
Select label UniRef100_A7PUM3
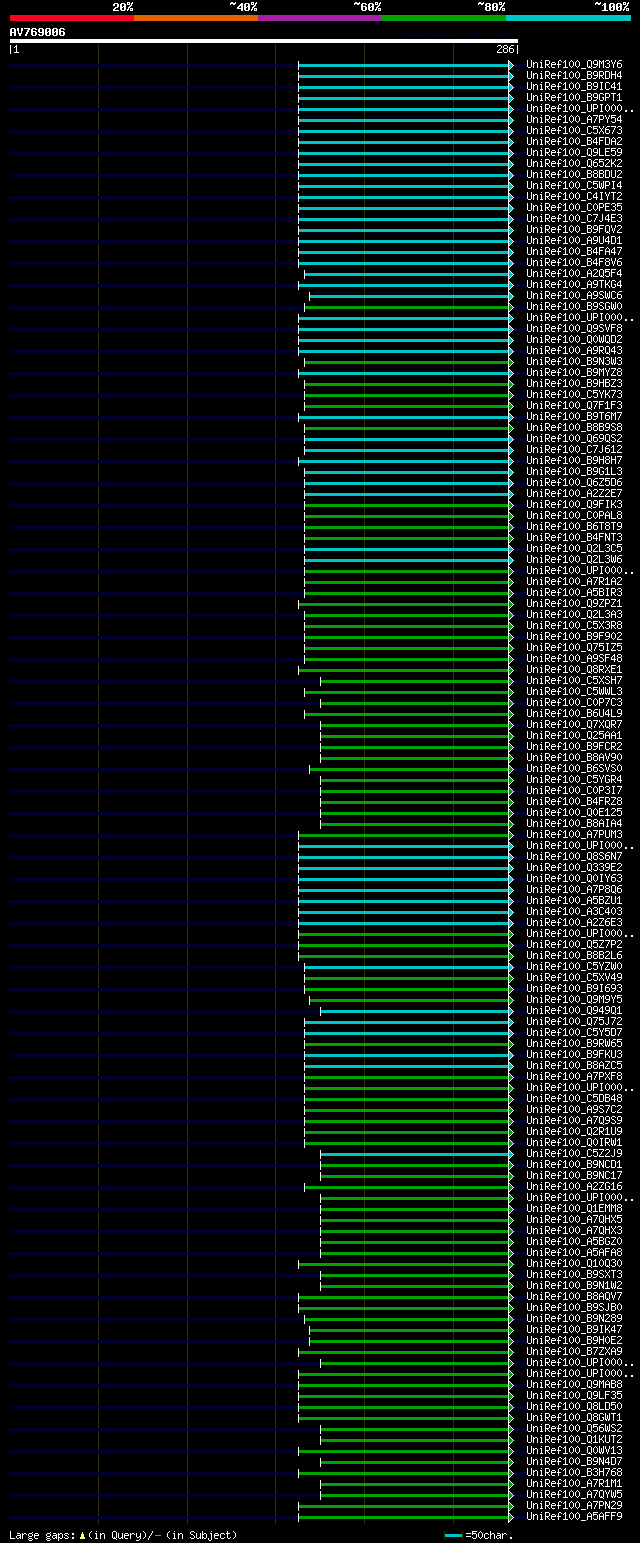tap(574, 834)
